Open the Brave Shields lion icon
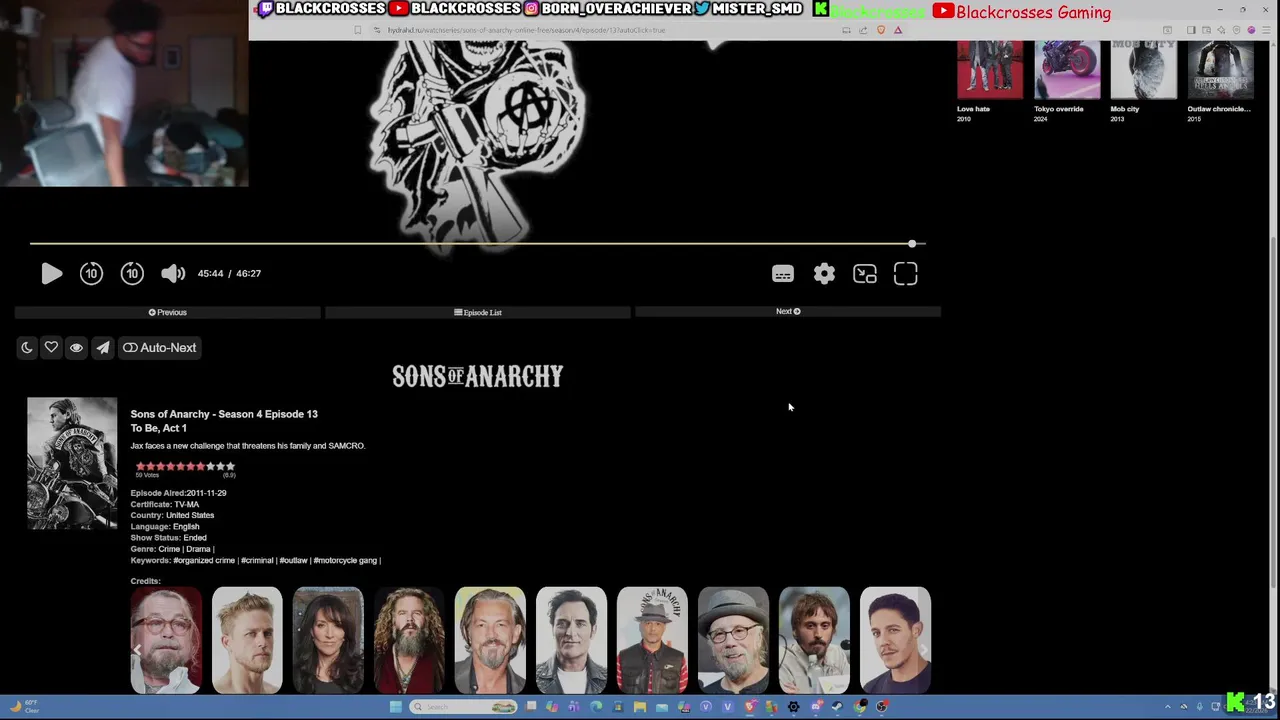This screenshot has height=720, width=1280. [881, 30]
